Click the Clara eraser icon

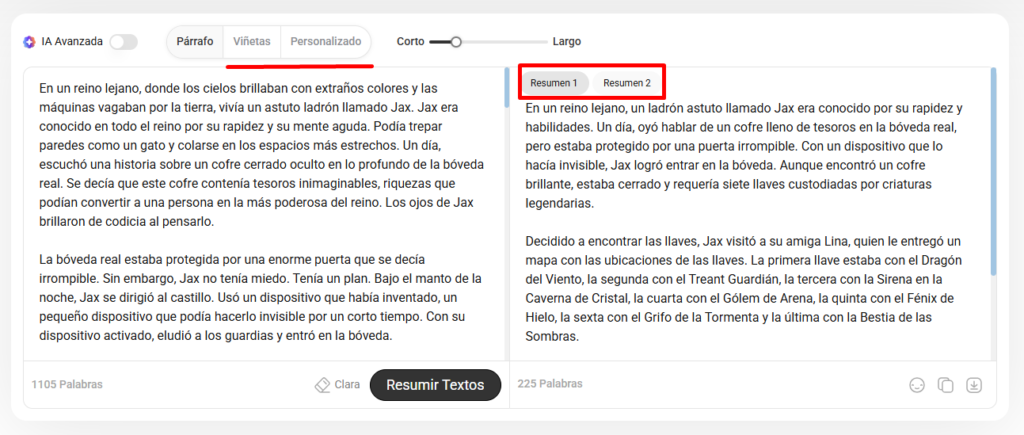click(x=322, y=385)
